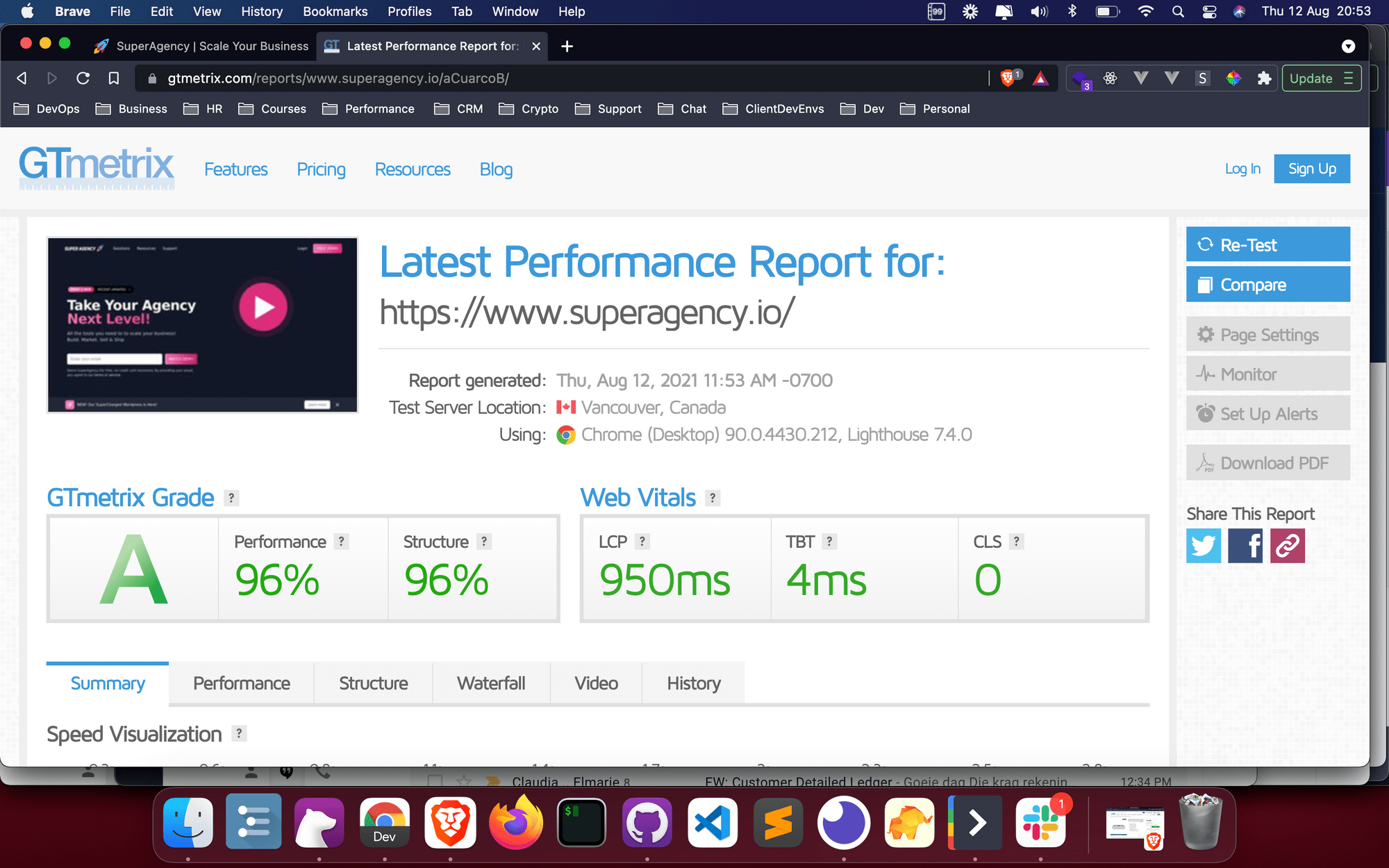Share report via Facebook icon
Image resolution: width=1389 pixels, height=868 pixels.
1245,546
